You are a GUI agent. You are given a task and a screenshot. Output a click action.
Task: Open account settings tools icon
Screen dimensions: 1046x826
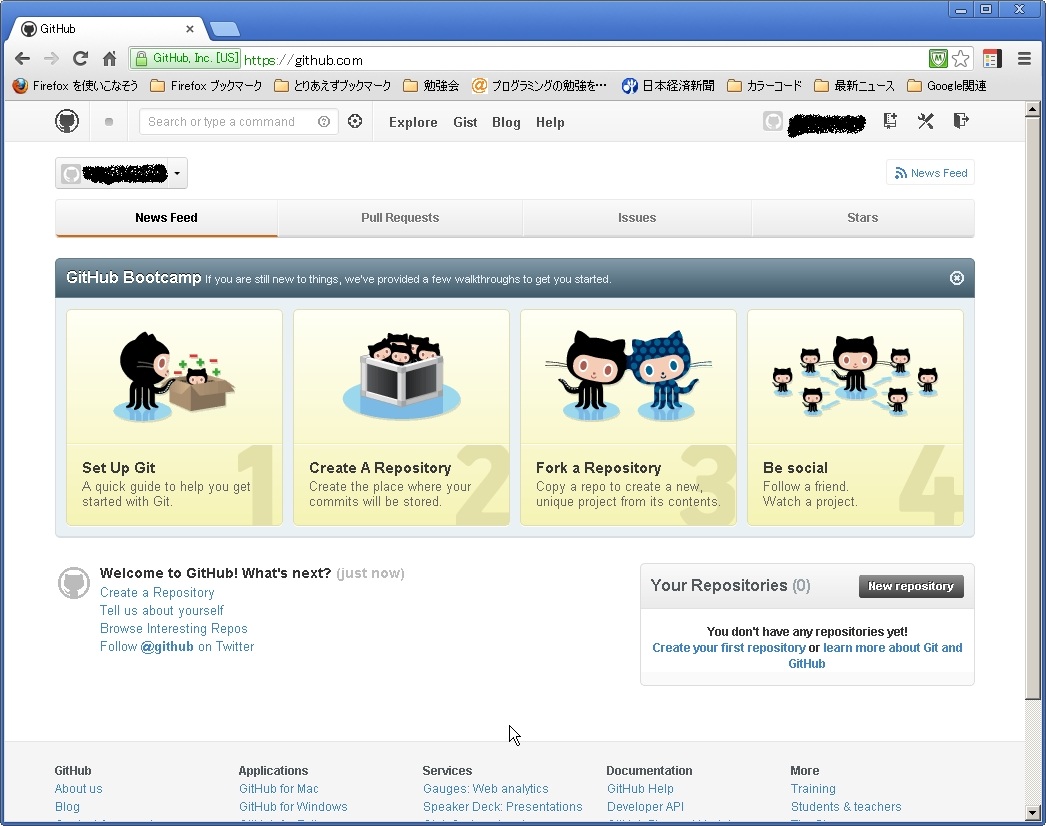click(x=925, y=121)
